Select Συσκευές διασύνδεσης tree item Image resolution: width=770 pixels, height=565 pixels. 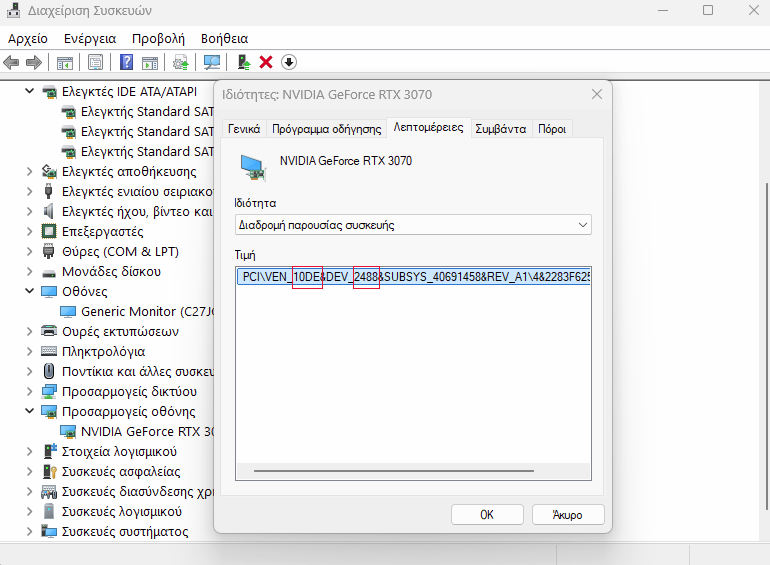(x=128, y=491)
